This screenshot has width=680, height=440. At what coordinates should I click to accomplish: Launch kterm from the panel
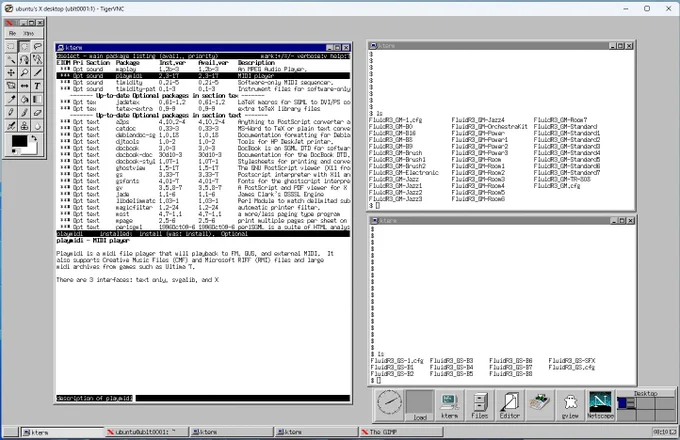(449, 405)
